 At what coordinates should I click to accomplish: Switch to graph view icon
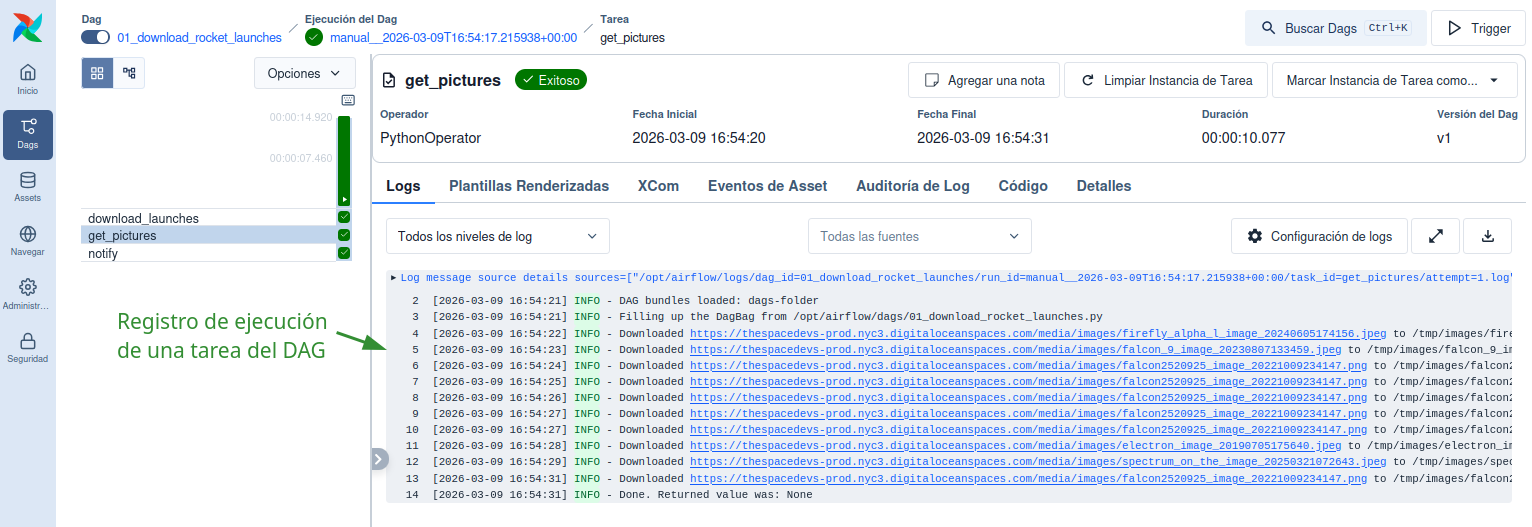[x=129, y=73]
